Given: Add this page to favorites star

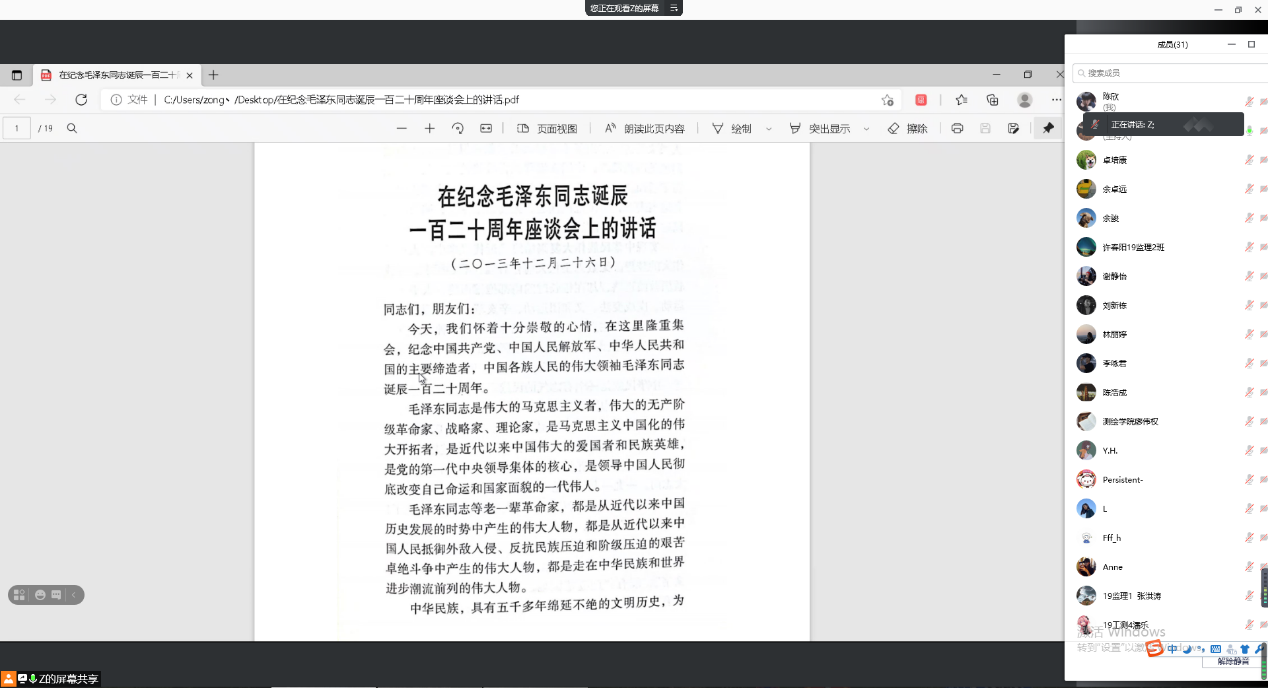Looking at the screenshot, I should coord(887,100).
